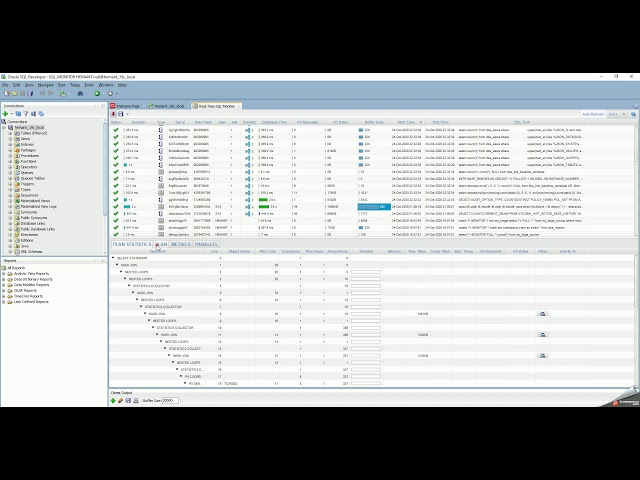640x480 pixels.
Task: Open a SQL Worksheet from toolbar icon
Action: [x=63, y=93]
